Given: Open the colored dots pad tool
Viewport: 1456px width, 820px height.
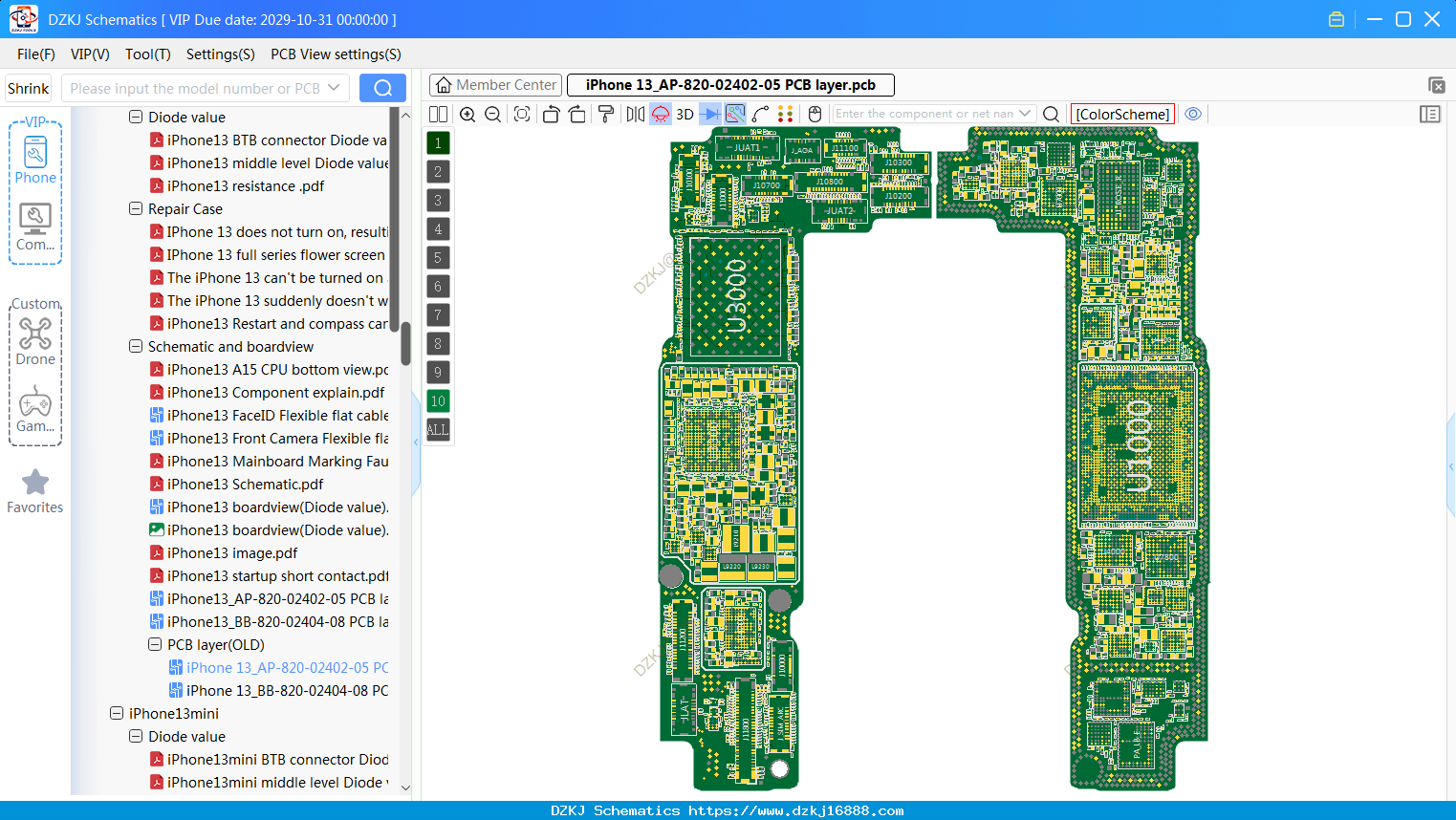Looking at the screenshot, I should click(786, 114).
